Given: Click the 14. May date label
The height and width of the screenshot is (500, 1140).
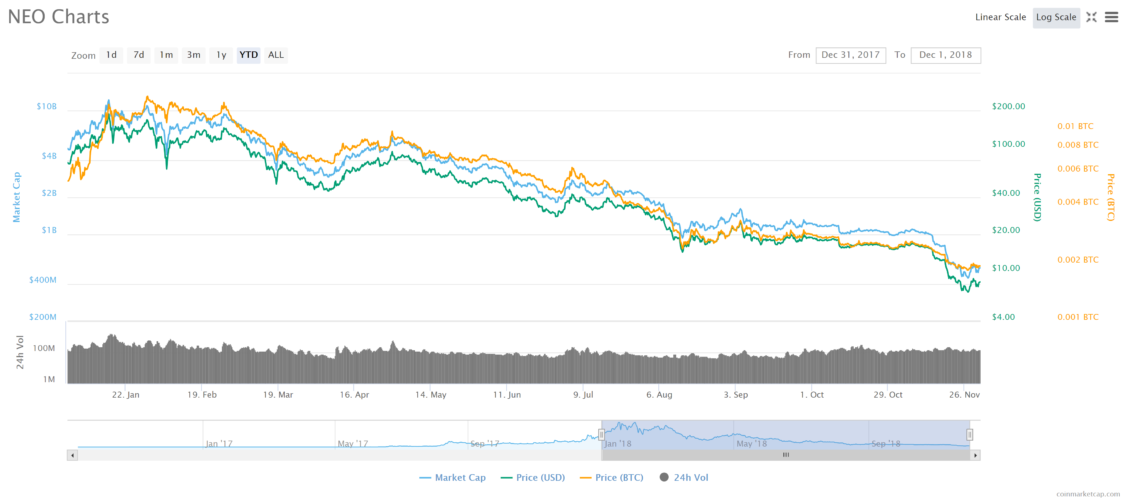Looking at the screenshot, I should click(x=431, y=395).
